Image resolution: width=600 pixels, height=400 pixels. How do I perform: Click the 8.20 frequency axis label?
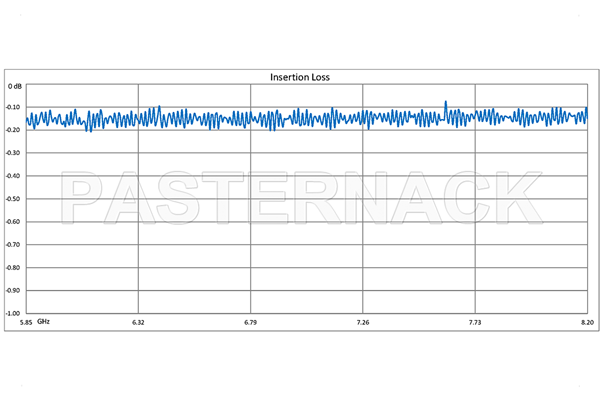tap(586, 322)
